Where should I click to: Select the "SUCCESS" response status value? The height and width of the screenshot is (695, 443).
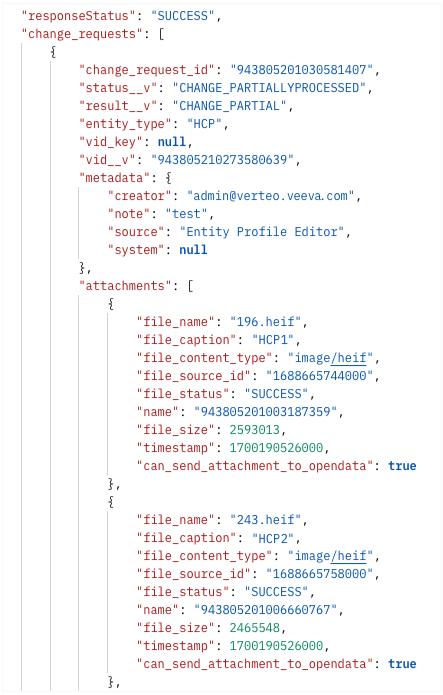[x=183, y=16]
